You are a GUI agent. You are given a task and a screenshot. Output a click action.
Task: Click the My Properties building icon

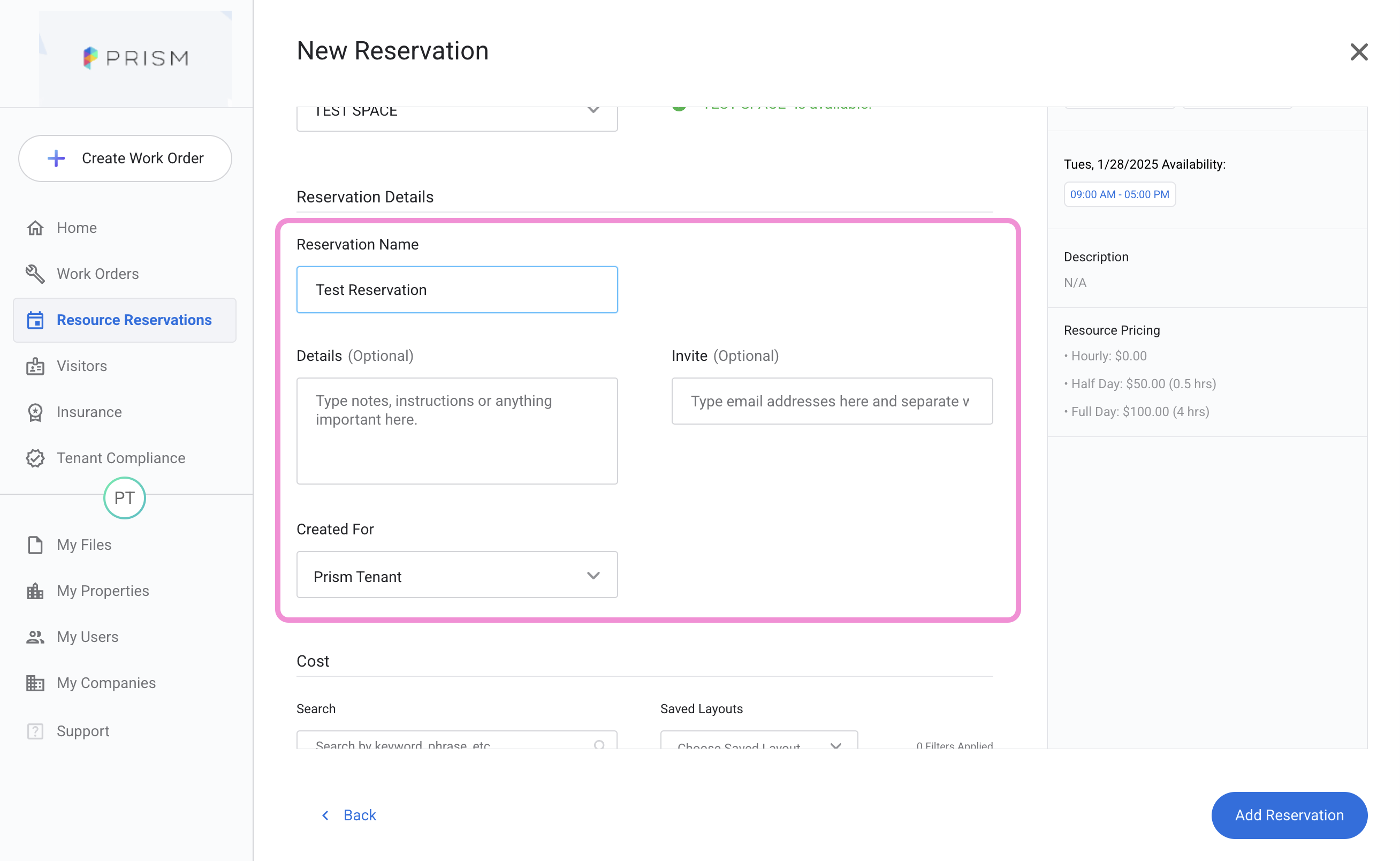click(35, 591)
